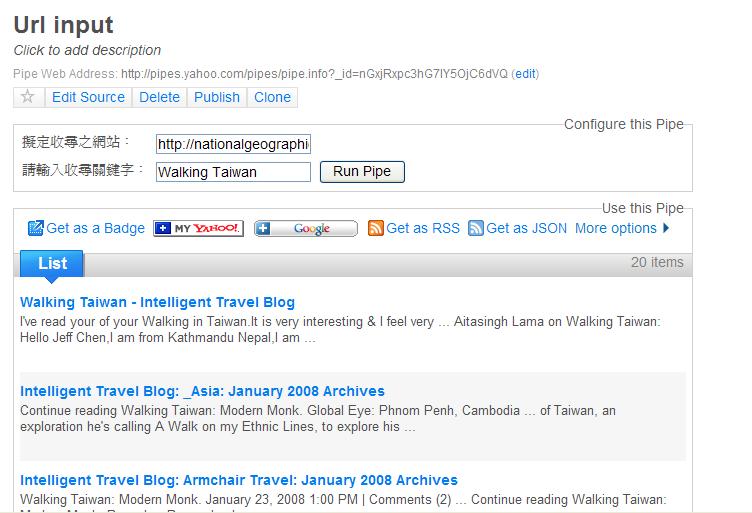752x513 pixels.
Task: Add pipe to My Yahoo button
Action: tap(198, 228)
